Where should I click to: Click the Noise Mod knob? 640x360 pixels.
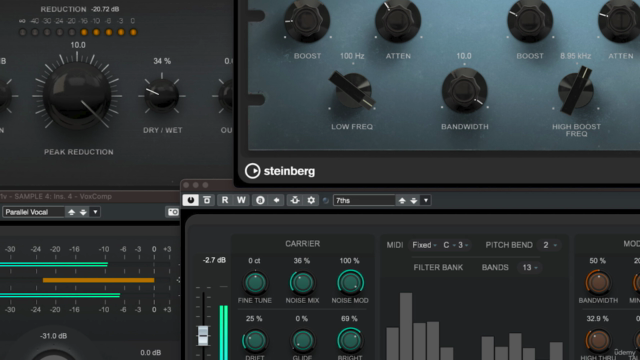pyautogui.click(x=350, y=282)
